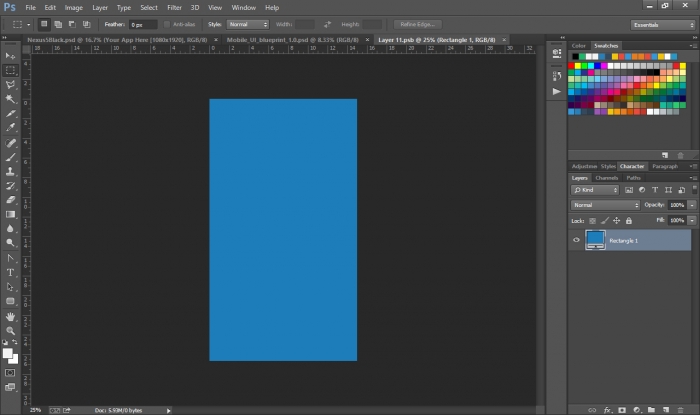Open the History panel icon

coord(556,76)
